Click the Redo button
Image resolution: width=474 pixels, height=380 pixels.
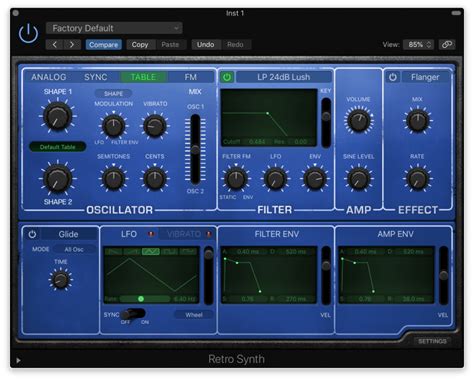point(235,44)
